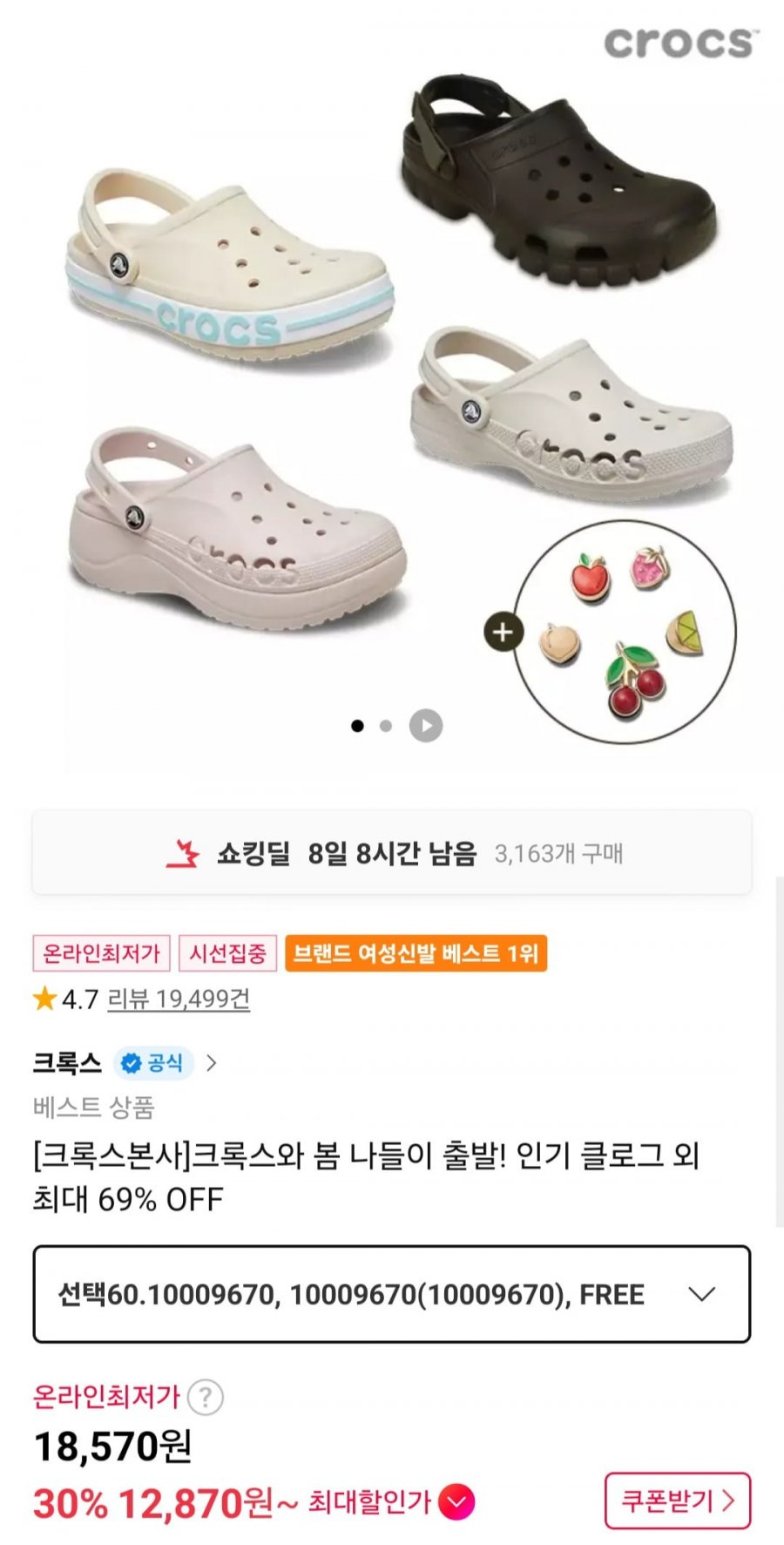Image resolution: width=784 pixels, height=1545 pixels.
Task: Open the product option selection dropdown
Action: pos(392,1294)
